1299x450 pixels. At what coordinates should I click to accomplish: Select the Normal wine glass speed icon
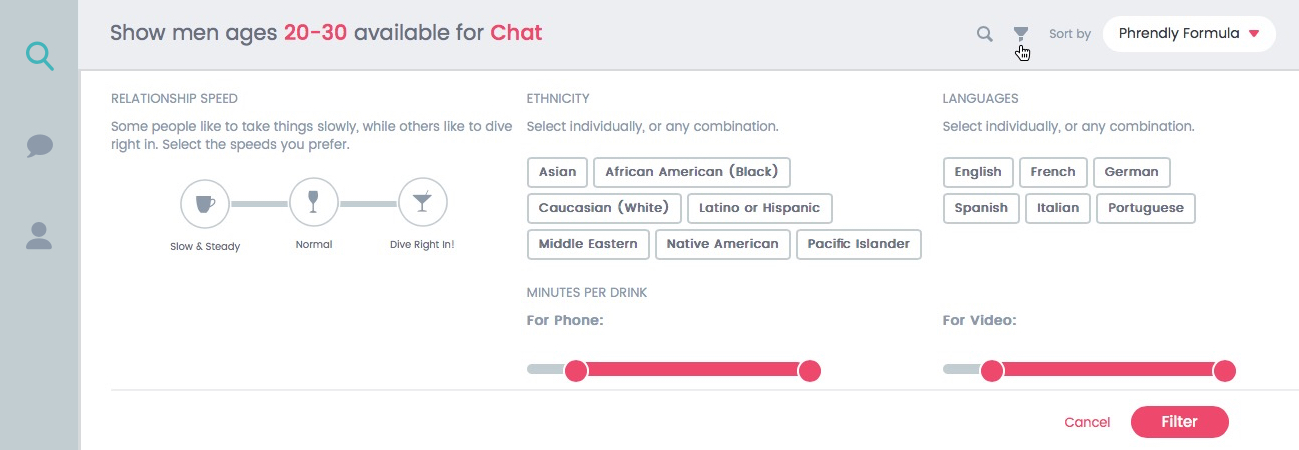click(314, 204)
